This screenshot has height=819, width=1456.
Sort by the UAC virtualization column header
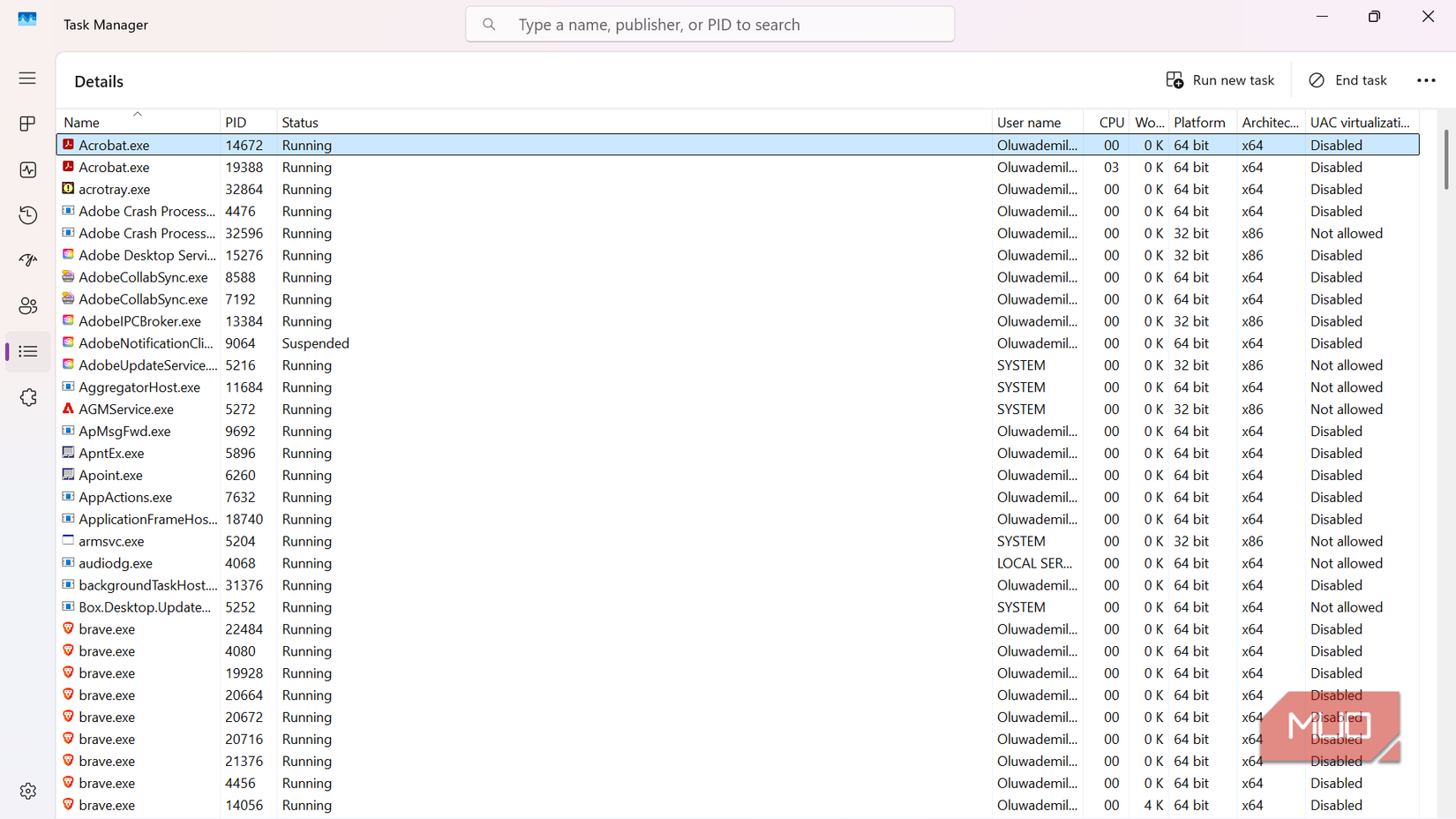(1362, 122)
